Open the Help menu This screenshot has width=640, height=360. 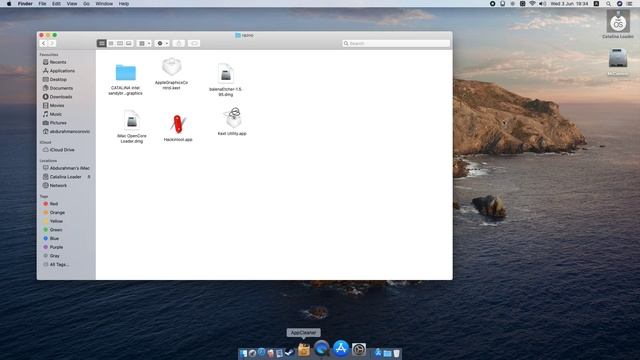click(x=124, y=4)
